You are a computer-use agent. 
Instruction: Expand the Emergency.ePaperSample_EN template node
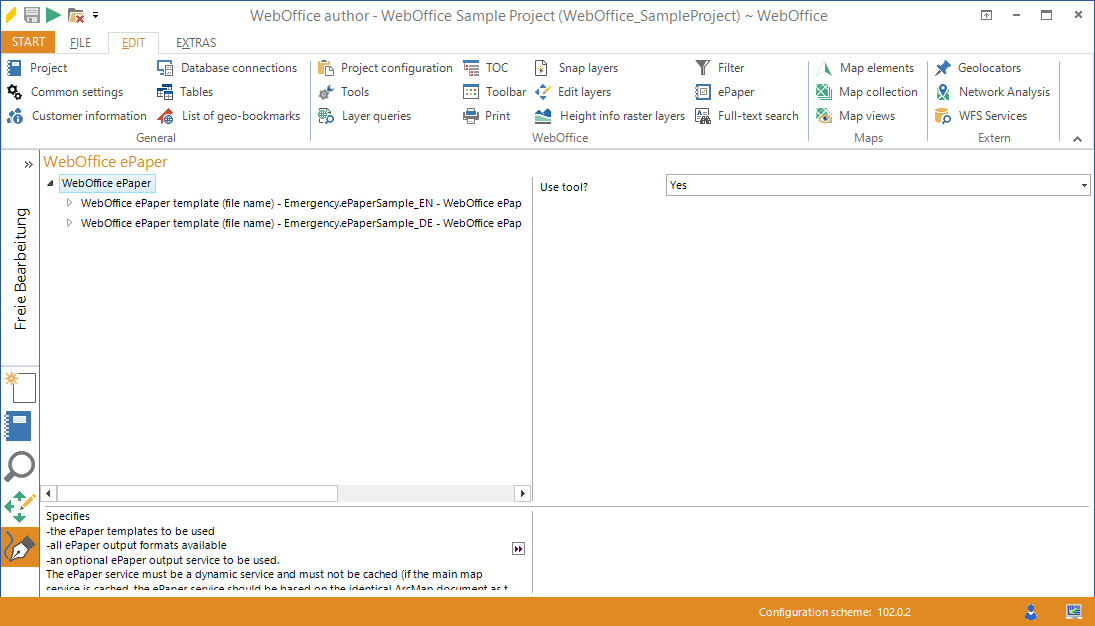tap(69, 203)
